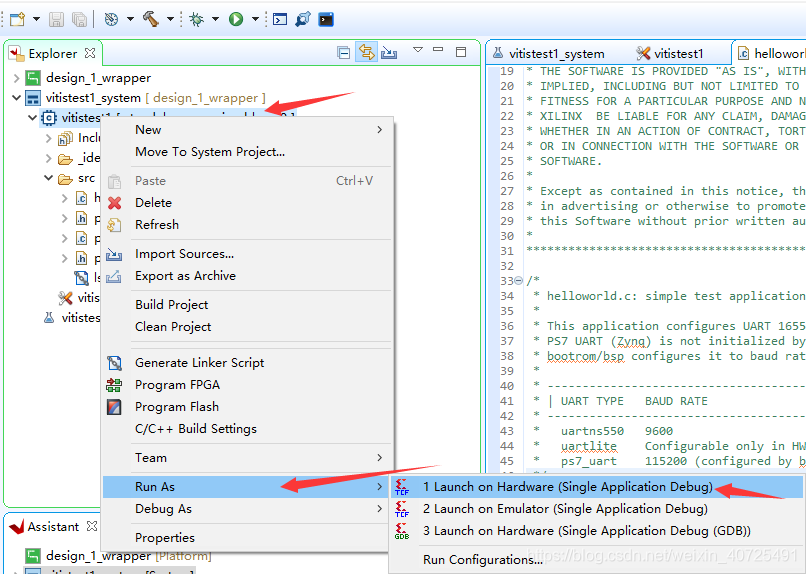The image size is (806, 574).
Task: Open the Debug As submenu
Action: point(248,509)
